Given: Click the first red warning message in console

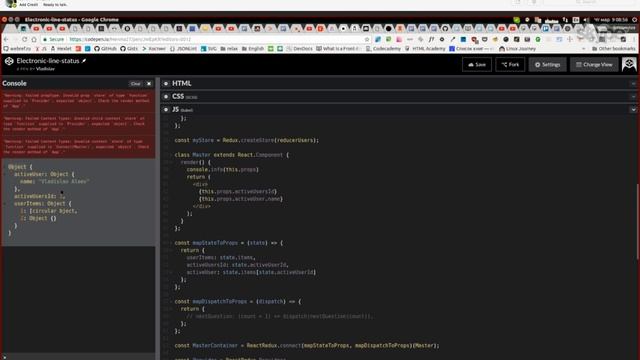Looking at the screenshot, I should [x=78, y=100].
